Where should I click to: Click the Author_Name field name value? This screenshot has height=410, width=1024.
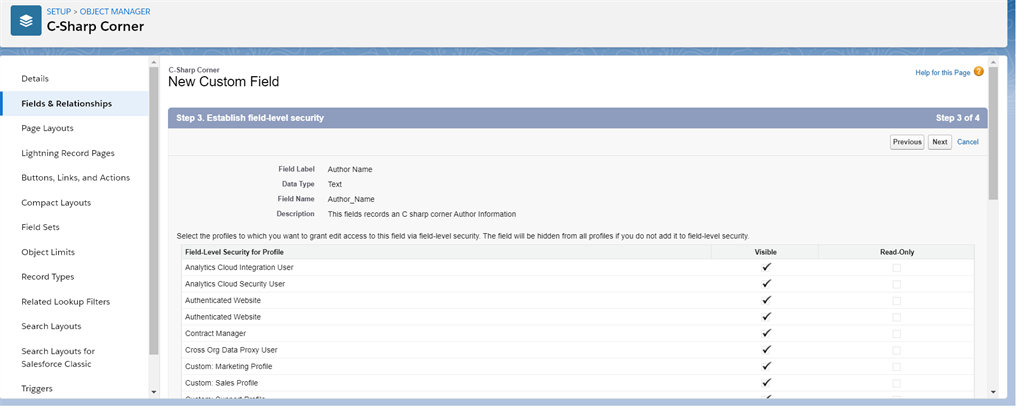coord(351,199)
